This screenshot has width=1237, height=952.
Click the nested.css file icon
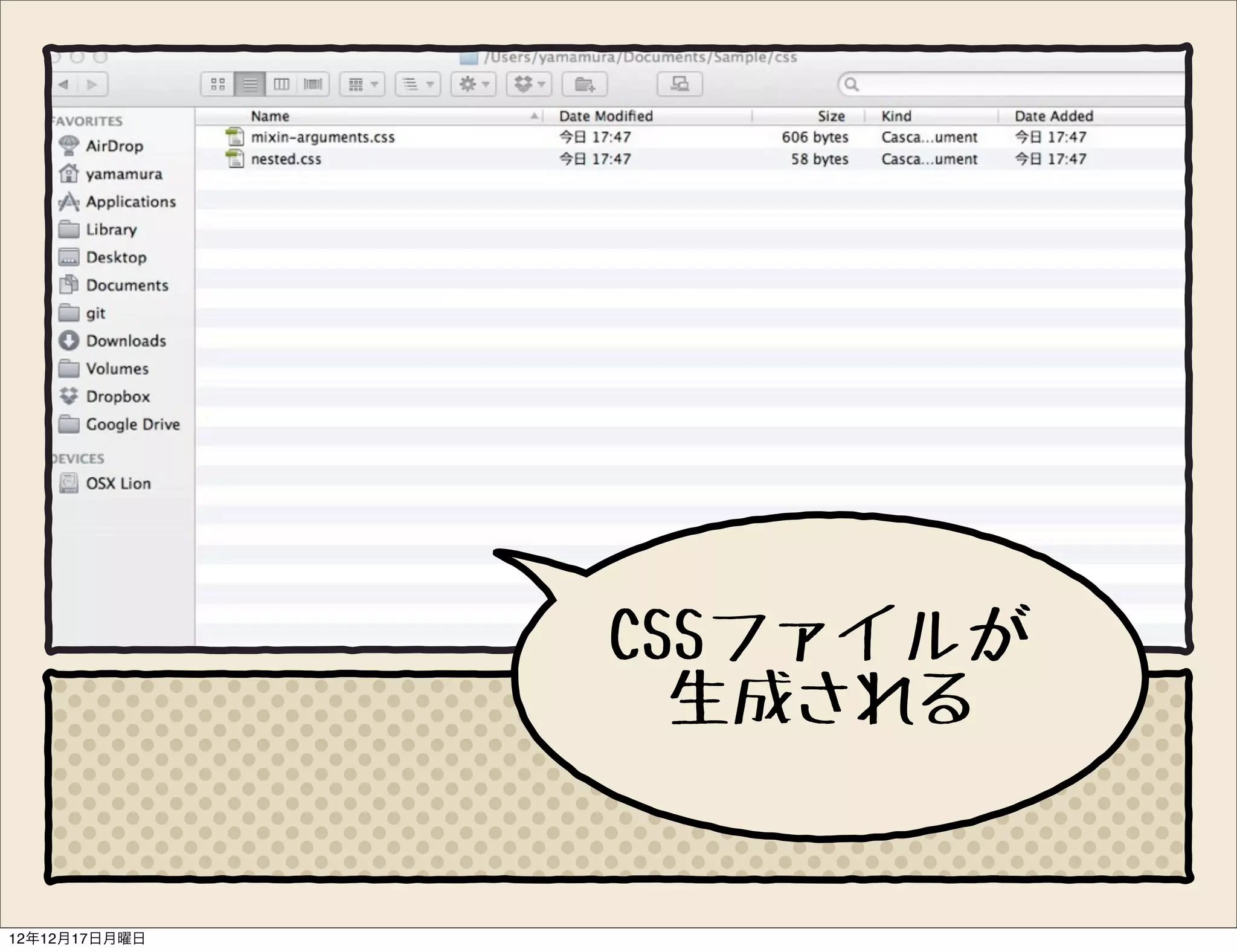tap(234, 159)
